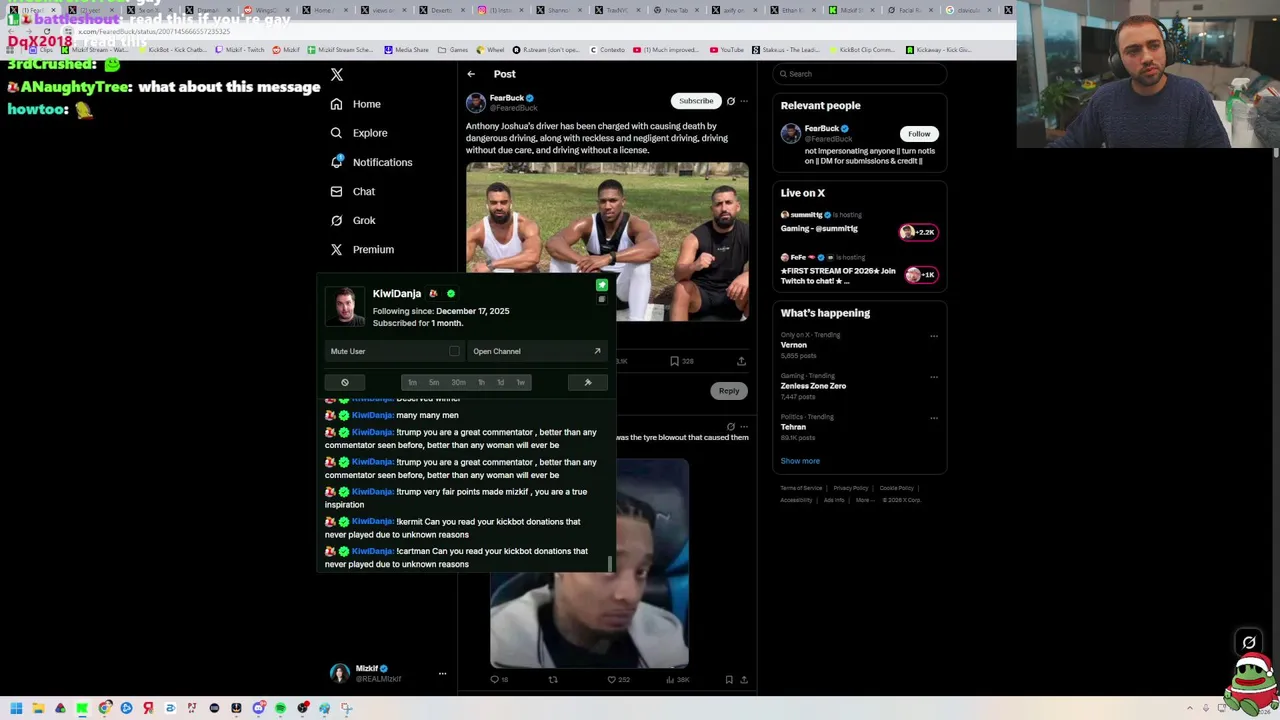Open Mizkif account menu dots
The width and height of the screenshot is (1280, 720).
442,674
